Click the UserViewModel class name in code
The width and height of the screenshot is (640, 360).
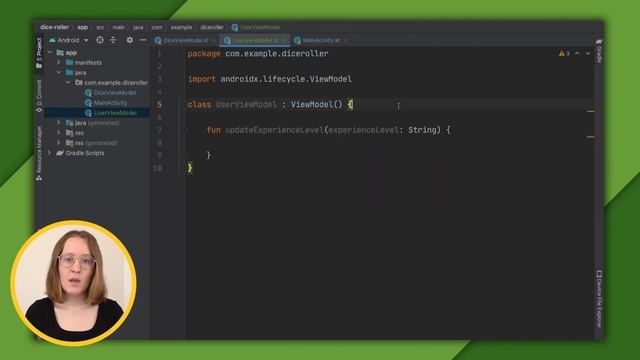(x=246, y=104)
